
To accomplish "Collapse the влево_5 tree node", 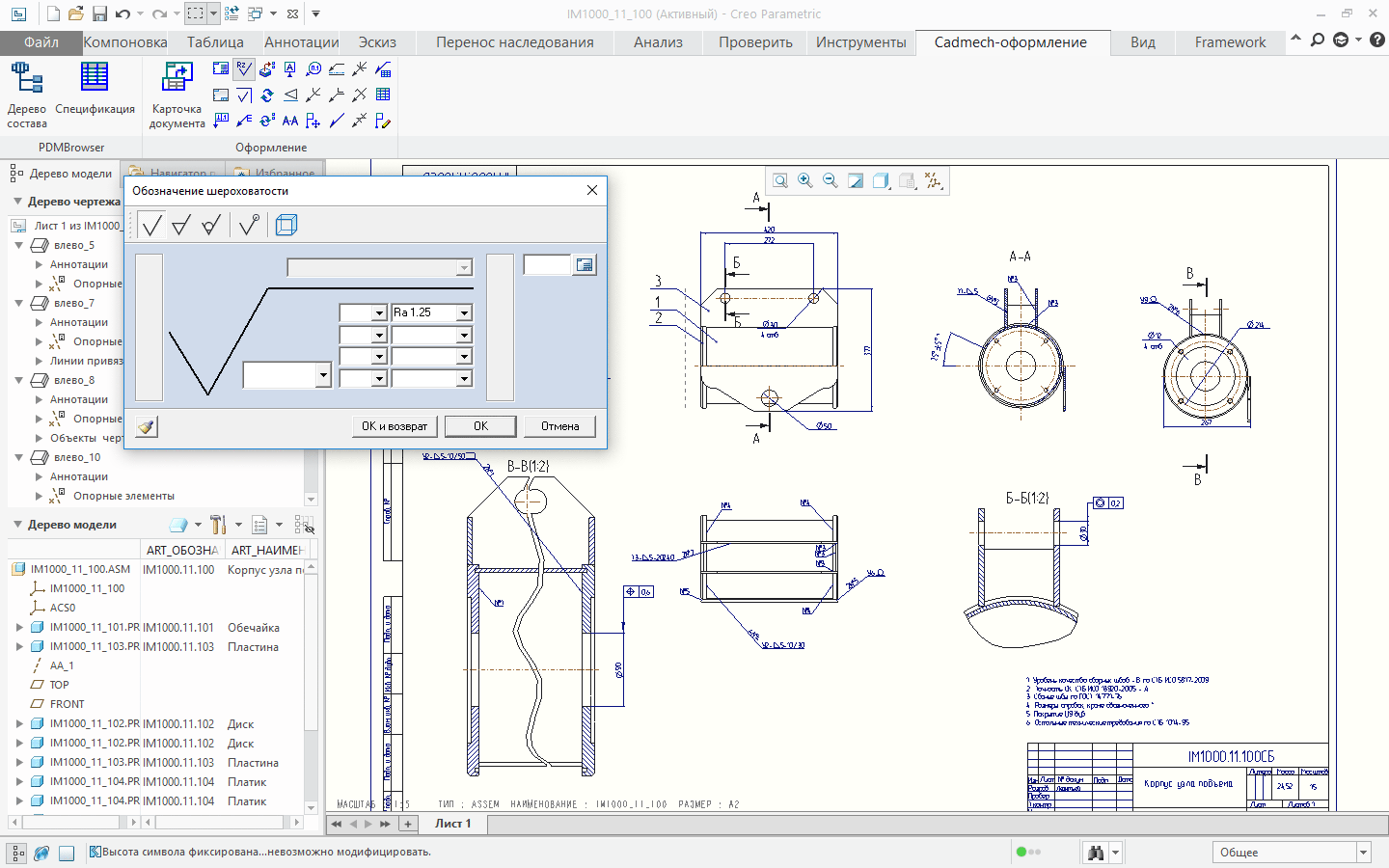I will (x=18, y=245).
